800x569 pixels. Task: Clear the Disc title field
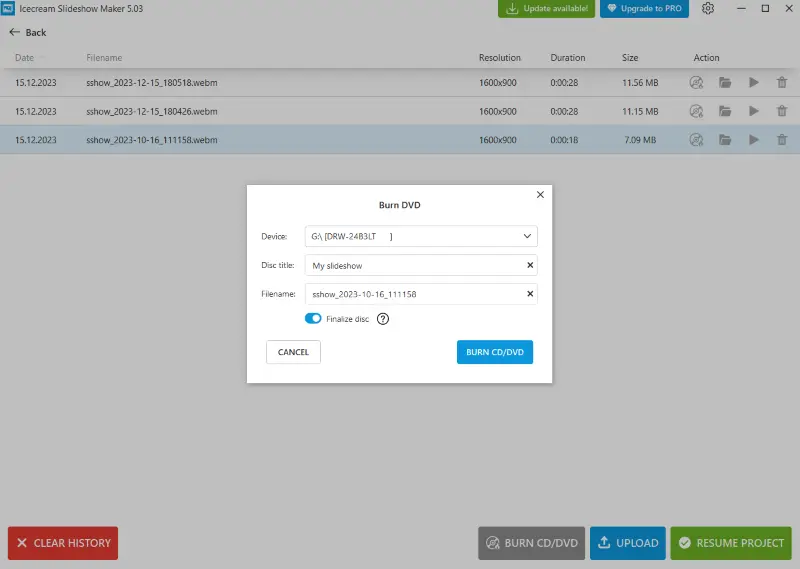pos(530,265)
